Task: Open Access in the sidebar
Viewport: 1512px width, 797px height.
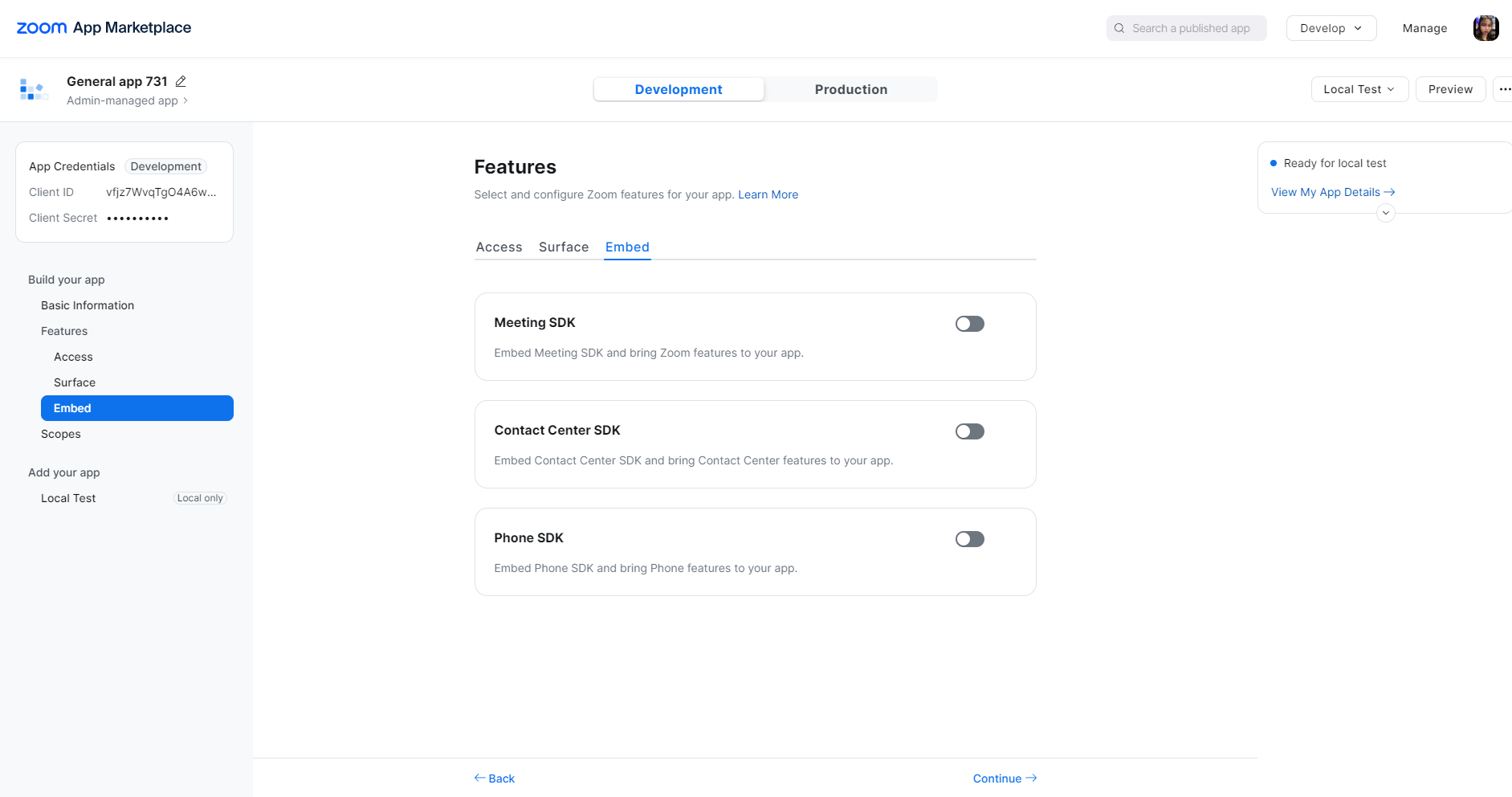Action: [x=73, y=357]
